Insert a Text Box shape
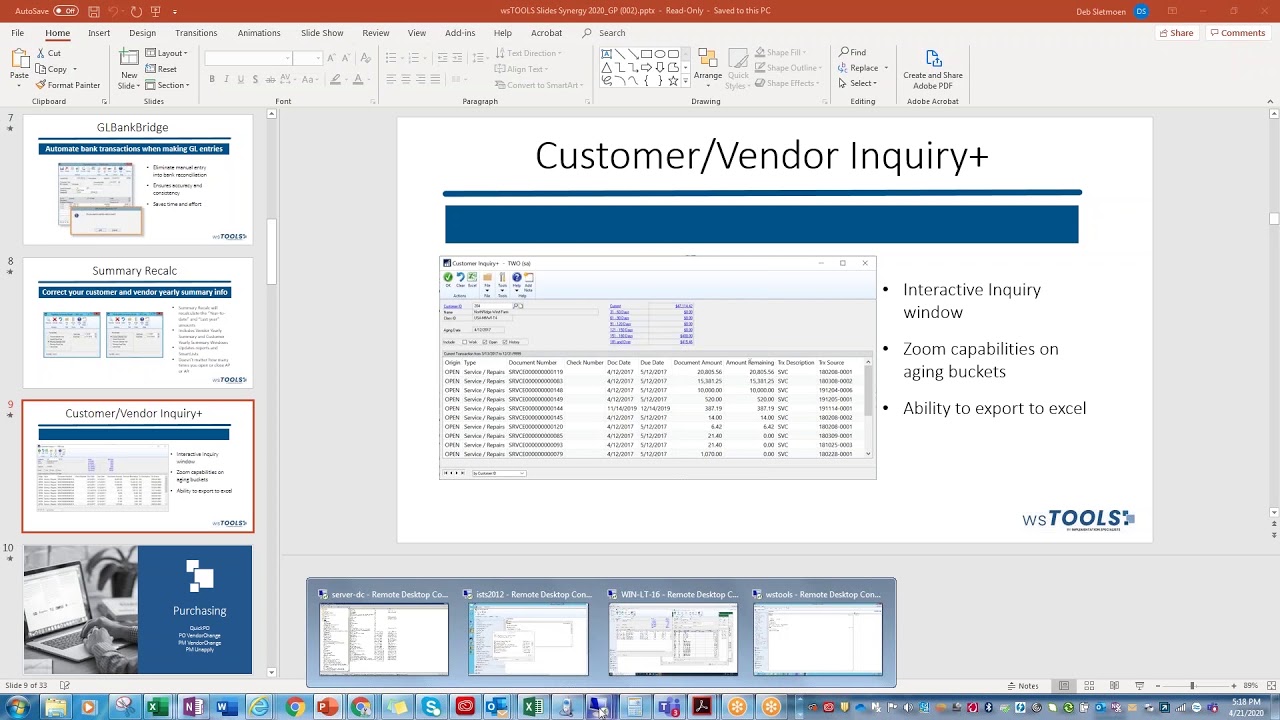The image size is (1280, 720). point(607,54)
